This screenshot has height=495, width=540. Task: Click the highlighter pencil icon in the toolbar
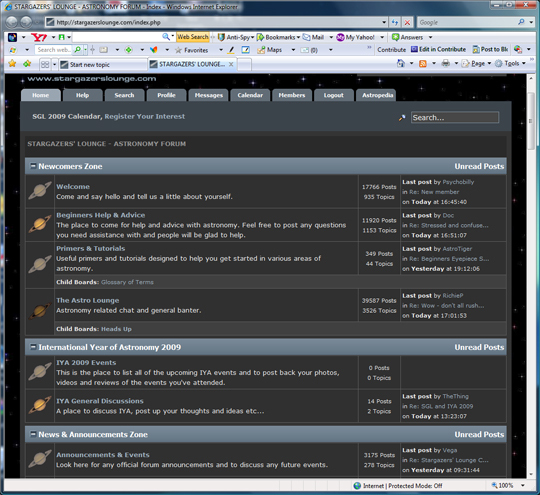coord(231,50)
